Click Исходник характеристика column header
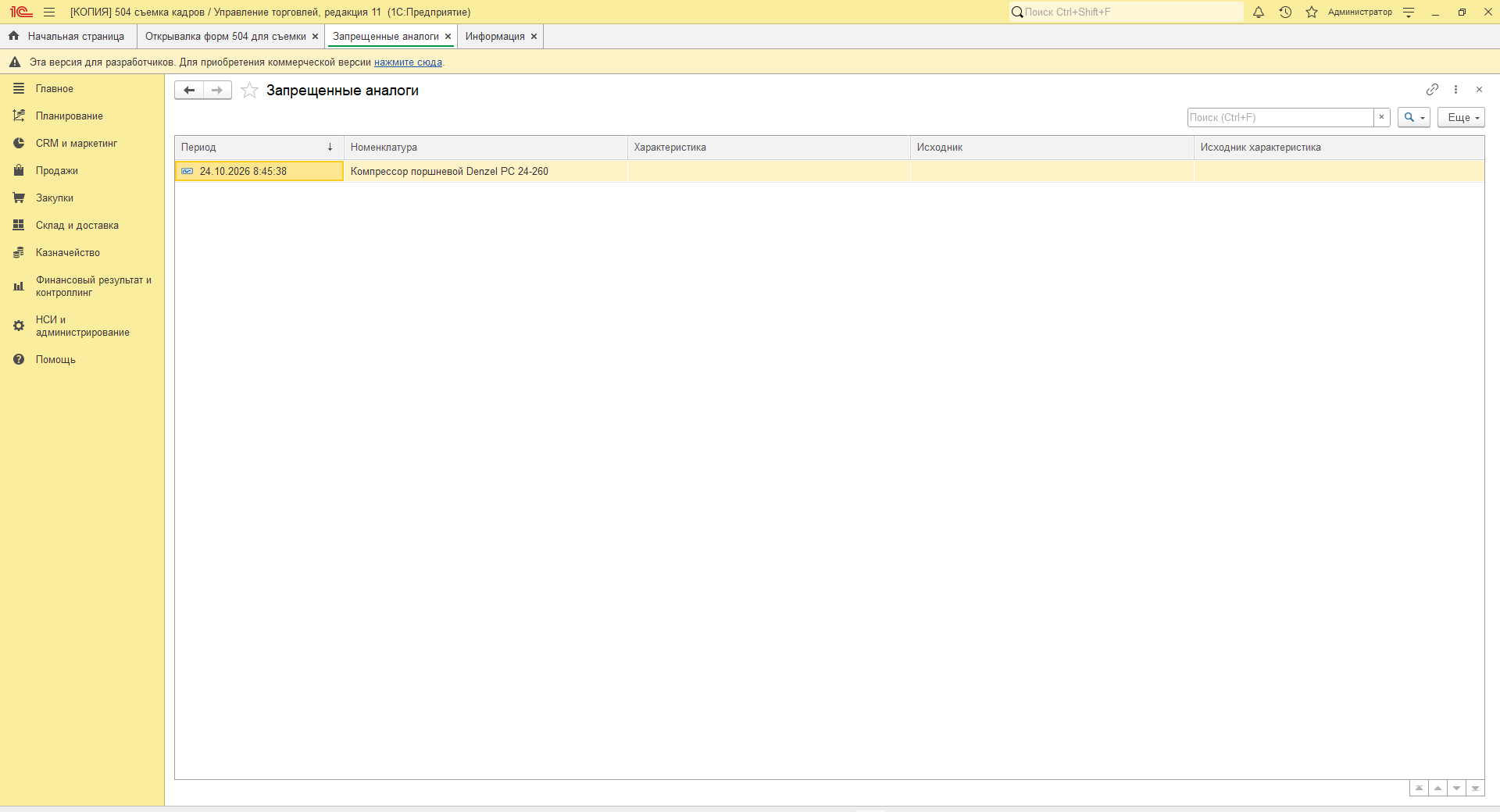 [1339, 148]
